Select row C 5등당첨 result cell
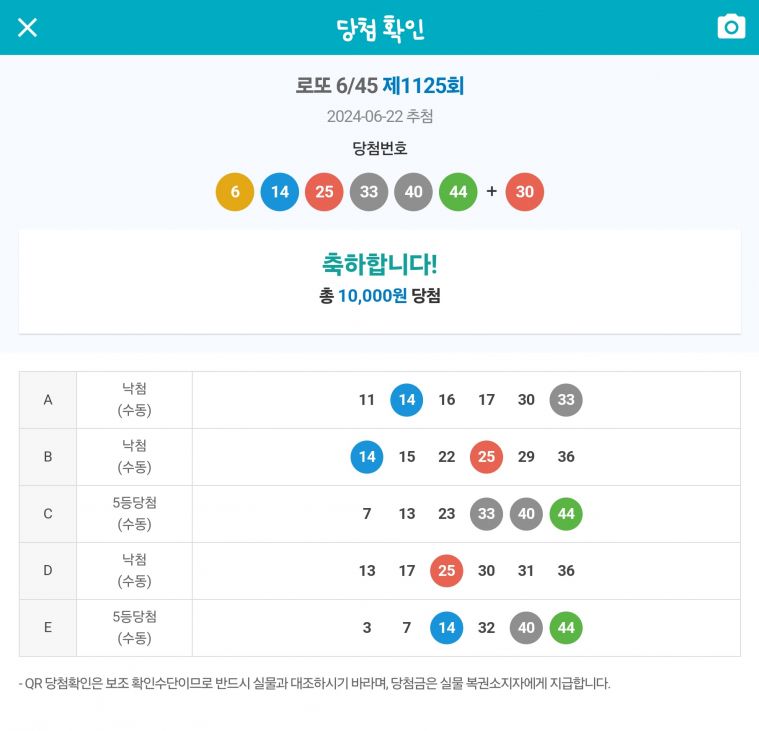The height and width of the screenshot is (731, 759). (134, 514)
